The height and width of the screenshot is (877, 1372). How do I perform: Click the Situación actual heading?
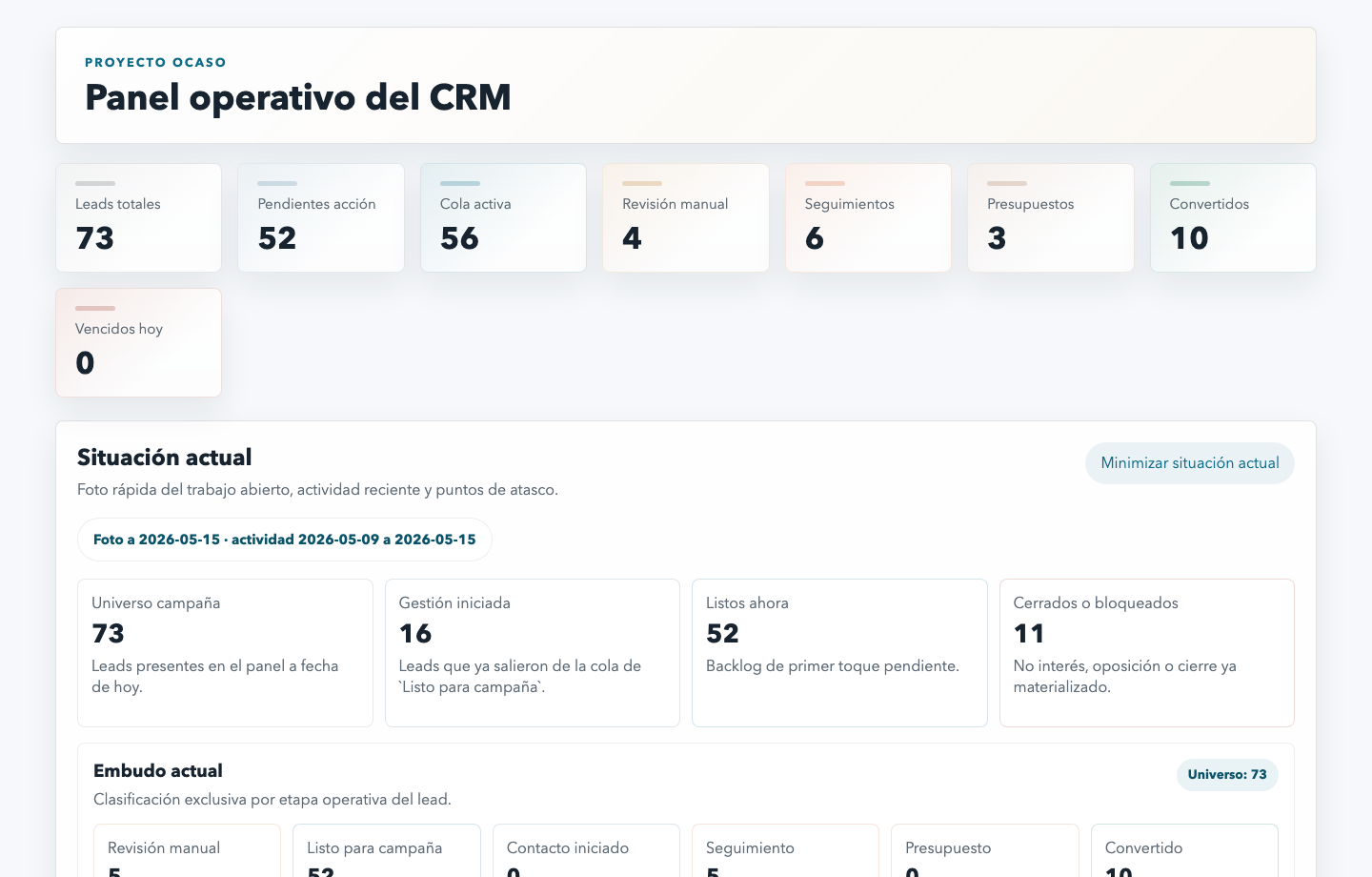click(165, 458)
